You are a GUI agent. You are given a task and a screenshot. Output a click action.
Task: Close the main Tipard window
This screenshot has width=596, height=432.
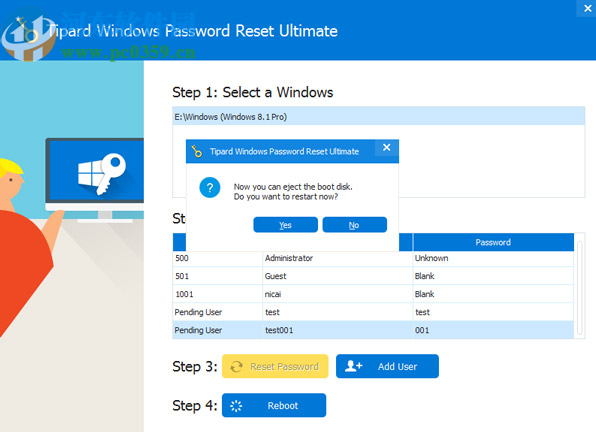(x=587, y=8)
